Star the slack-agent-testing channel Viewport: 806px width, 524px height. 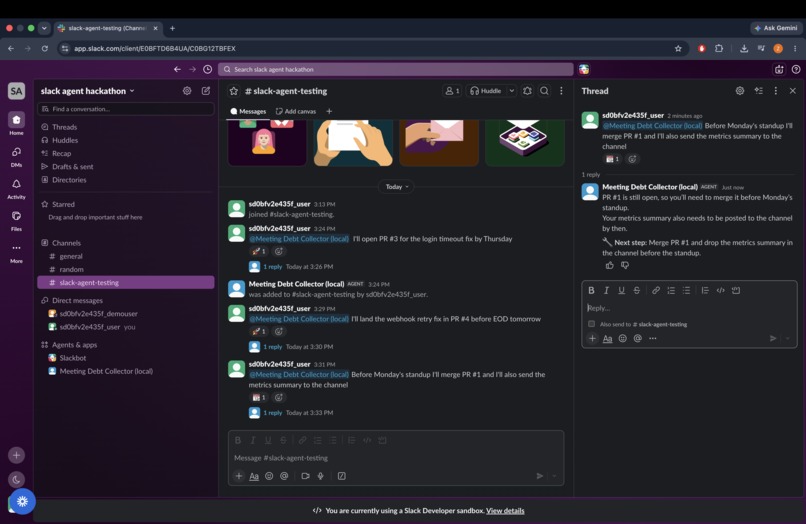(234, 91)
